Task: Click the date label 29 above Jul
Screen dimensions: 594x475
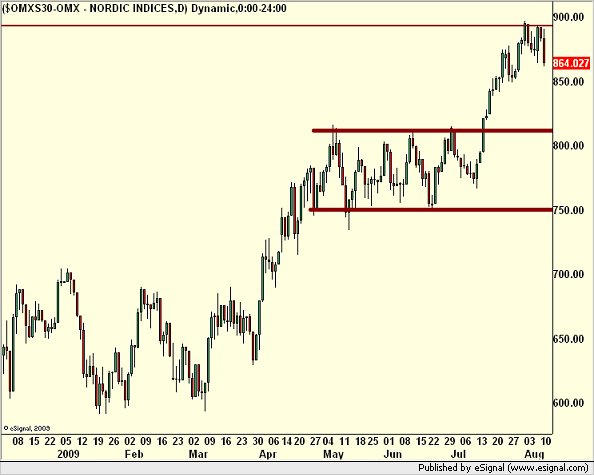Action: (450, 441)
